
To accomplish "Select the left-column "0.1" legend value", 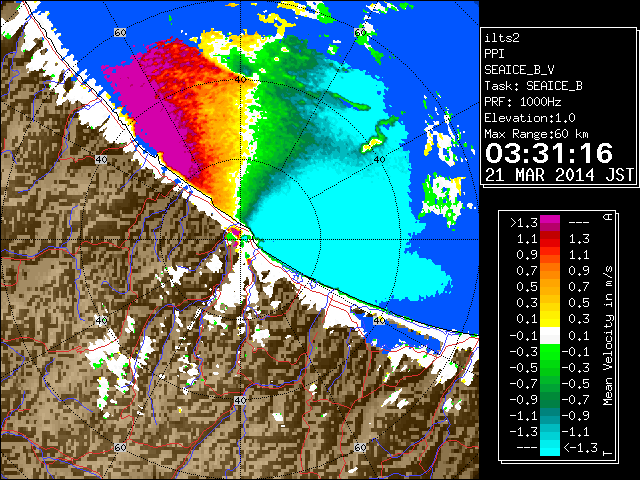I will (x=527, y=318).
